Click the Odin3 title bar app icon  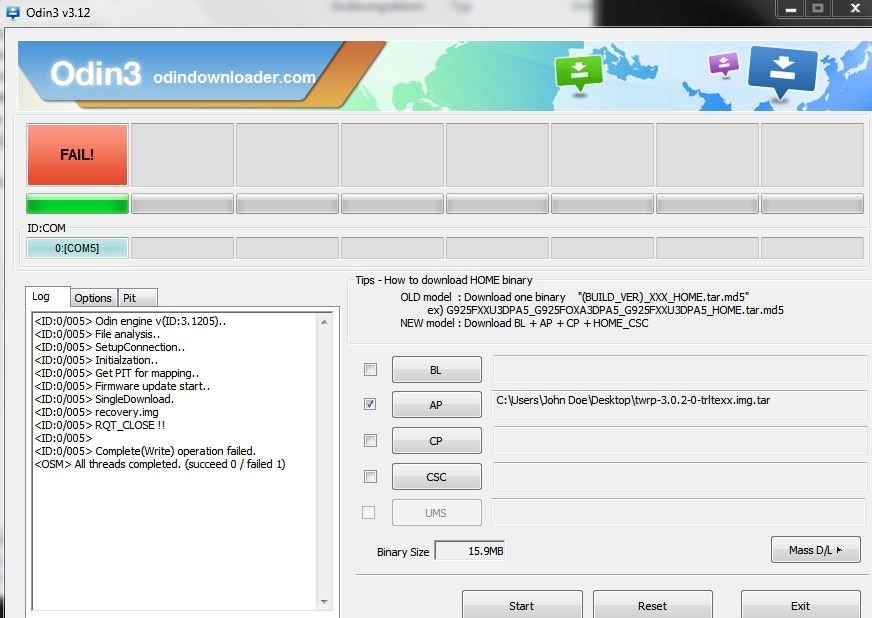tap(12, 12)
